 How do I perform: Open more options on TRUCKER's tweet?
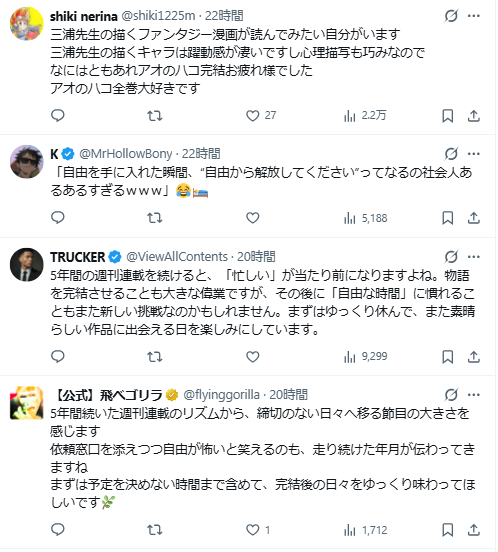click(x=474, y=257)
